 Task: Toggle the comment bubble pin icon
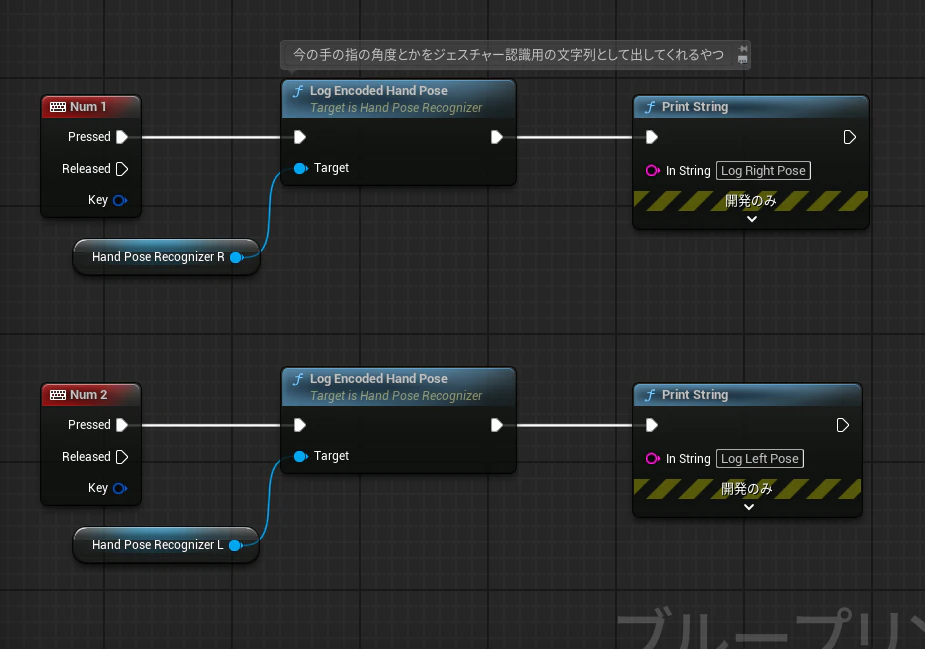tap(743, 48)
